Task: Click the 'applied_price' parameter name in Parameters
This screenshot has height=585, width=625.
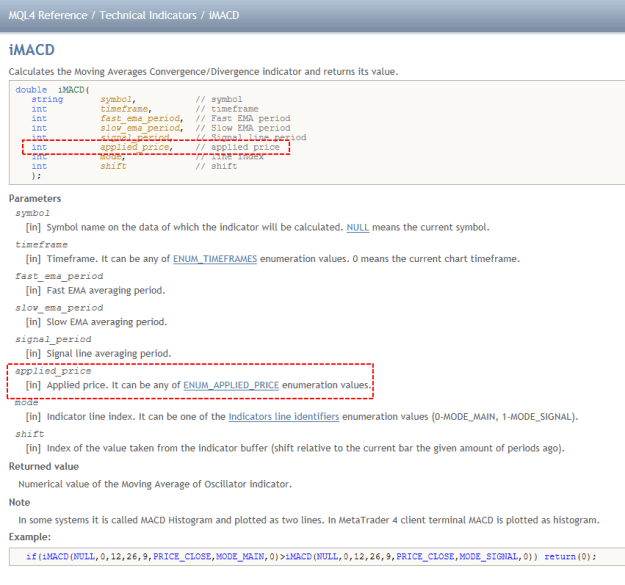Action: 53,371
